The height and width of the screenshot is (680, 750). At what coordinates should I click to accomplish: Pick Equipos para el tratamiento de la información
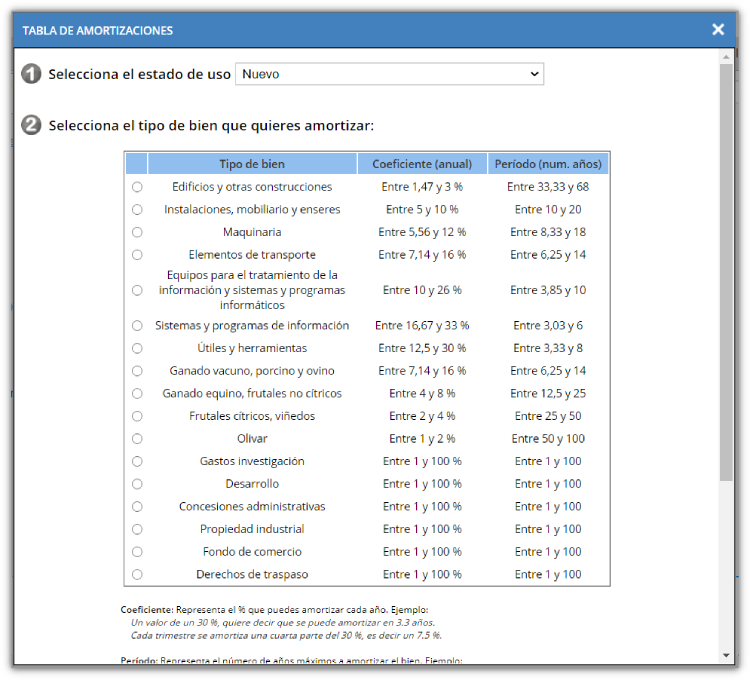[x=137, y=290]
